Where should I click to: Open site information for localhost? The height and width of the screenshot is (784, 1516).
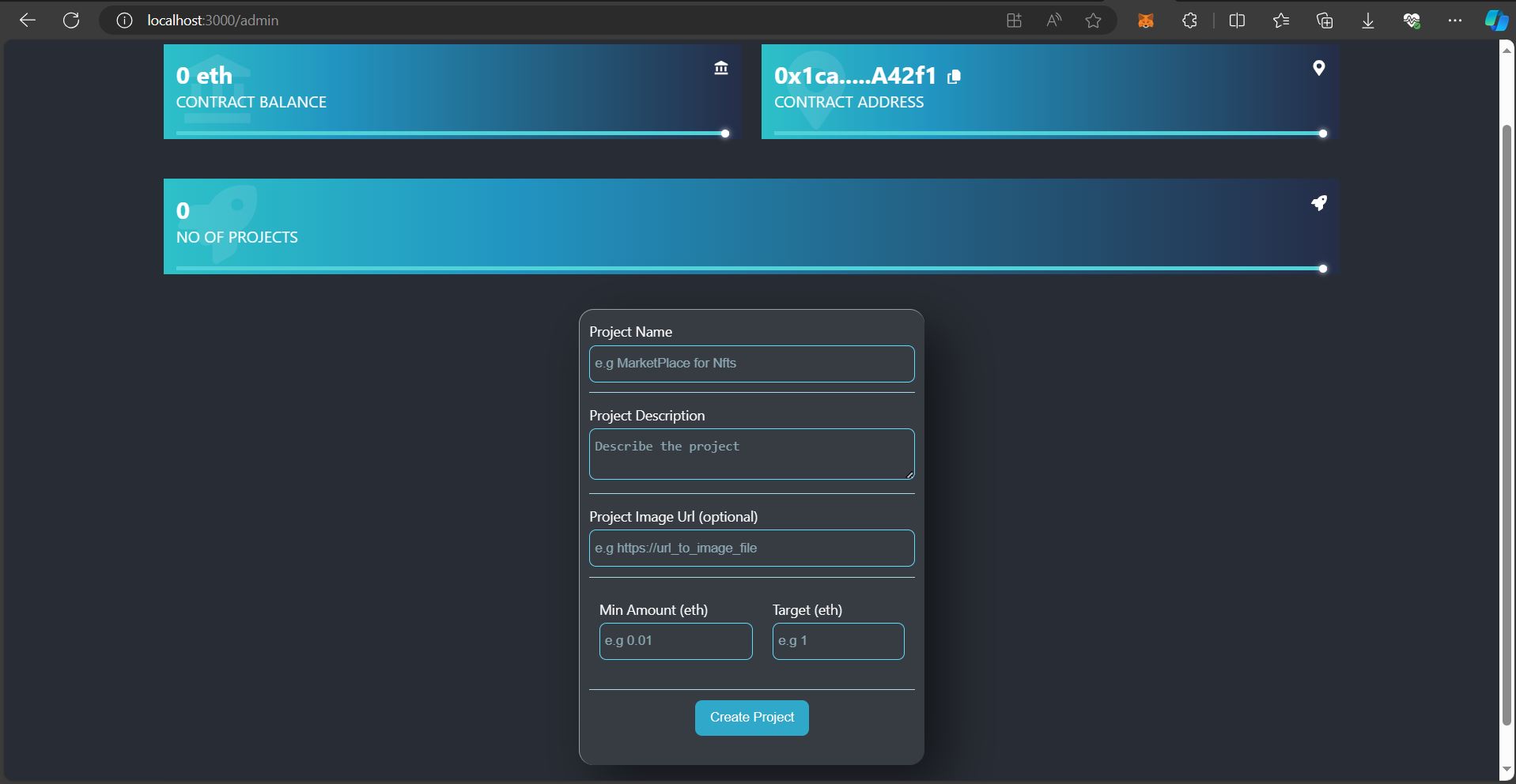tap(123, 21)
